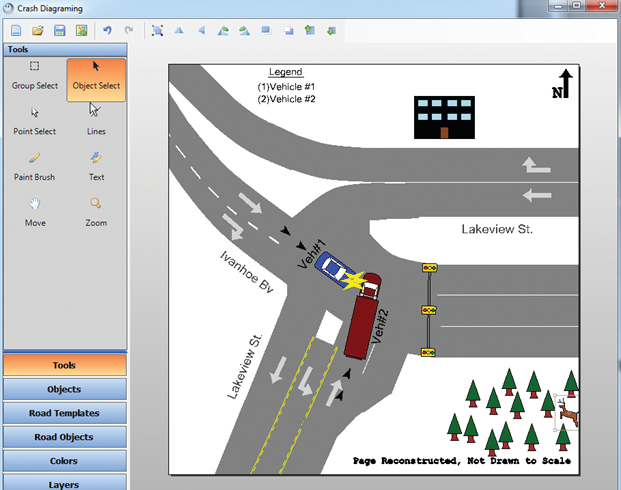Open the Colors panel

[64, 461]
